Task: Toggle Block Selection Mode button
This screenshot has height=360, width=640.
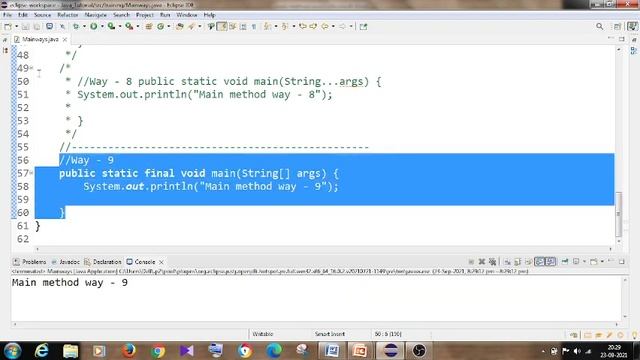Action: click(243, 27)
